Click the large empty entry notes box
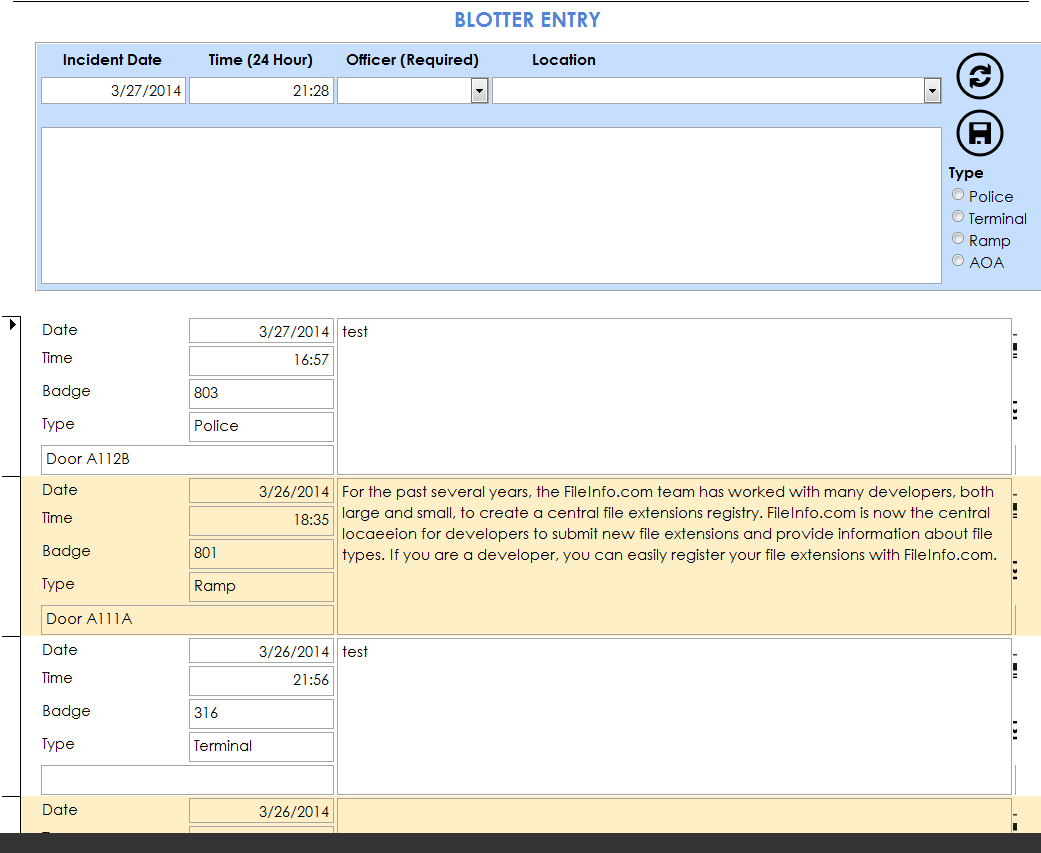The width and height of the screenshot is (1041, 853). (x=491, y=206)
